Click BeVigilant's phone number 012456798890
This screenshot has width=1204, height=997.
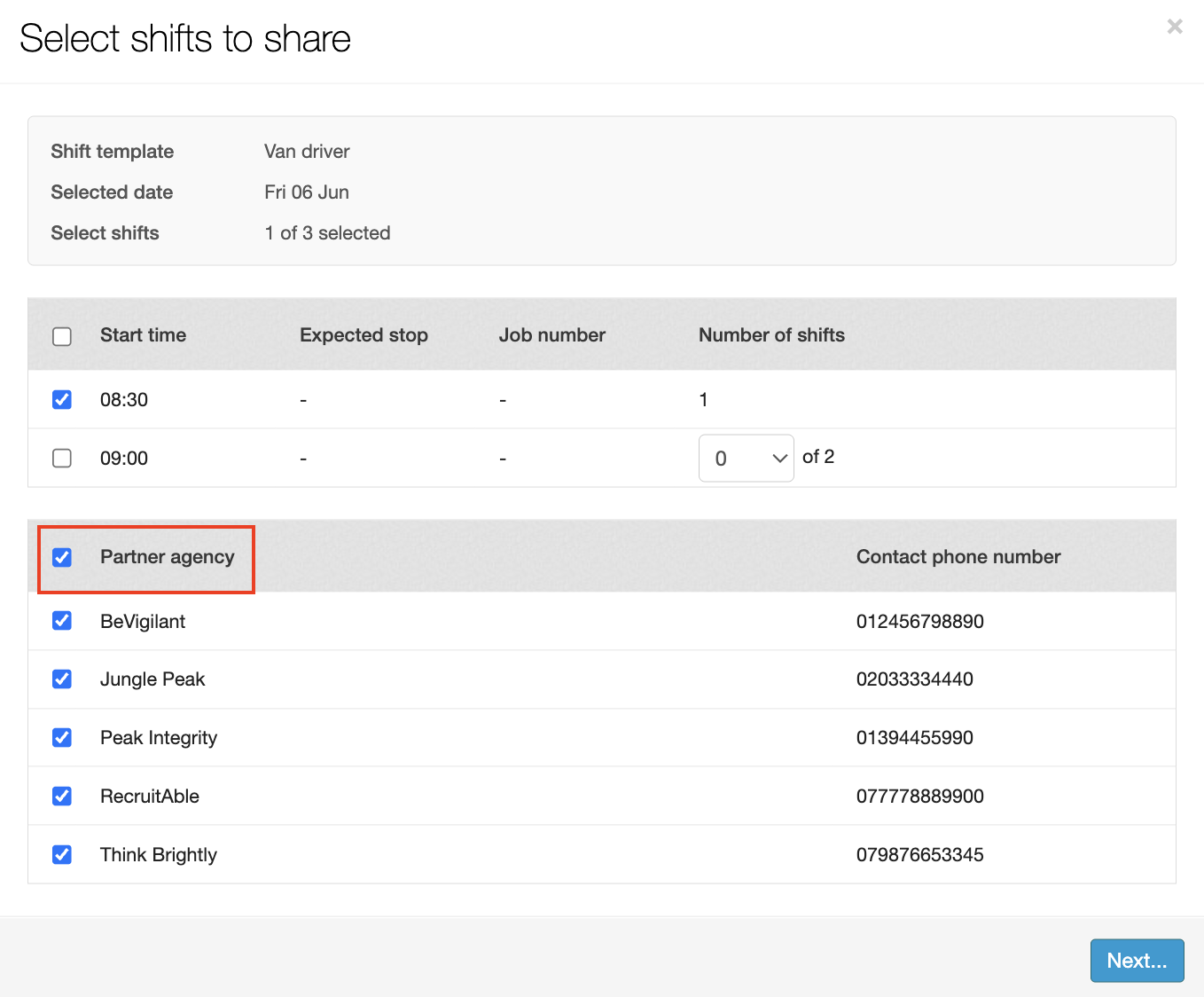(x=919, y=621)
